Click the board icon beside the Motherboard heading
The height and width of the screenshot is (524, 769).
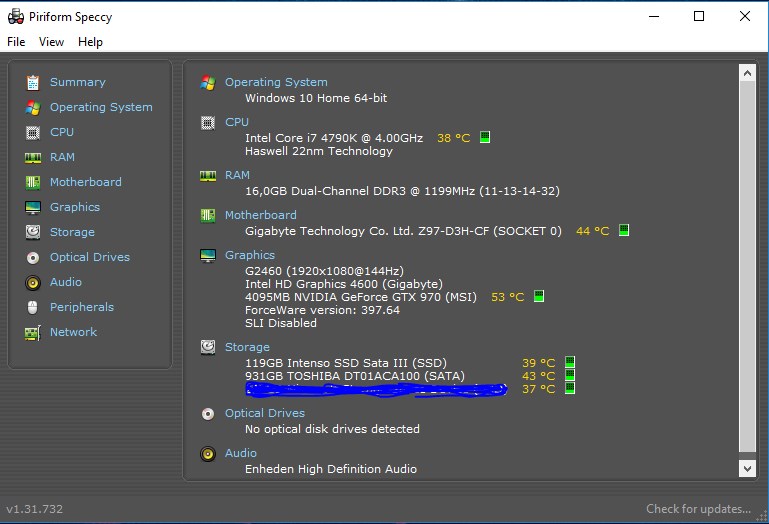(208, 215)
